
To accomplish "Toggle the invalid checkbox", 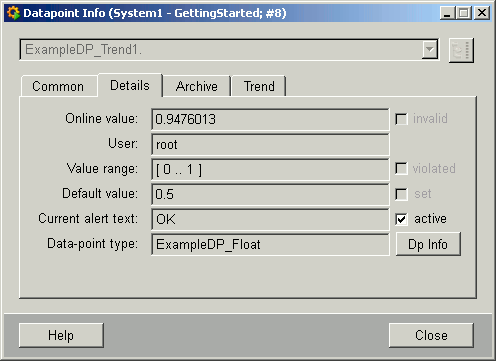I will click(401, 119).
